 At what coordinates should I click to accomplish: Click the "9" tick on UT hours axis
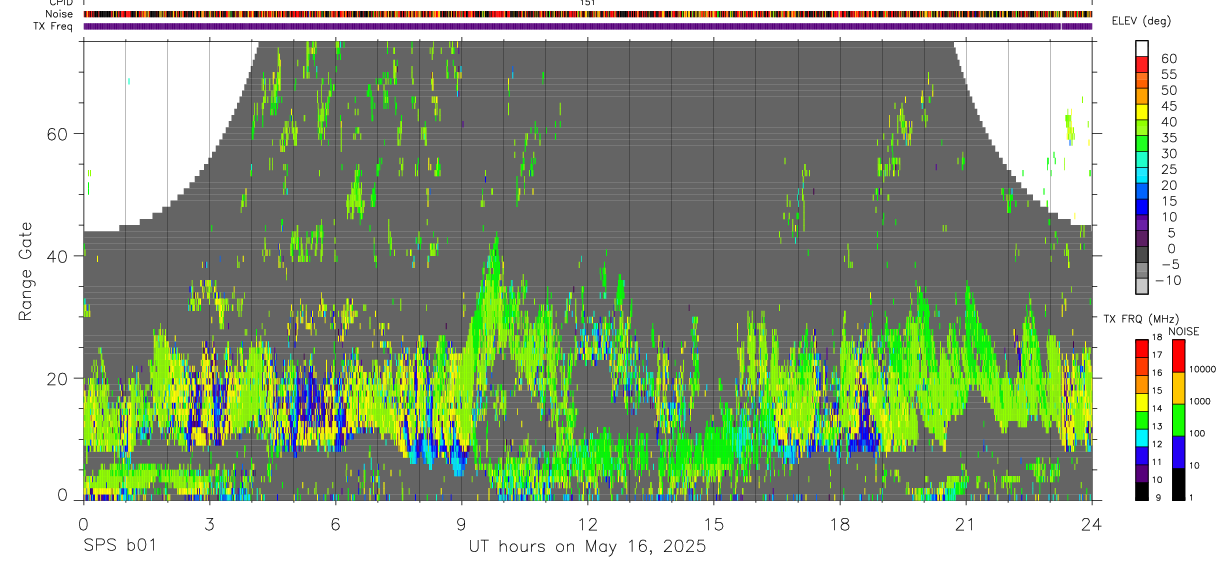click(x=461, y=523)
